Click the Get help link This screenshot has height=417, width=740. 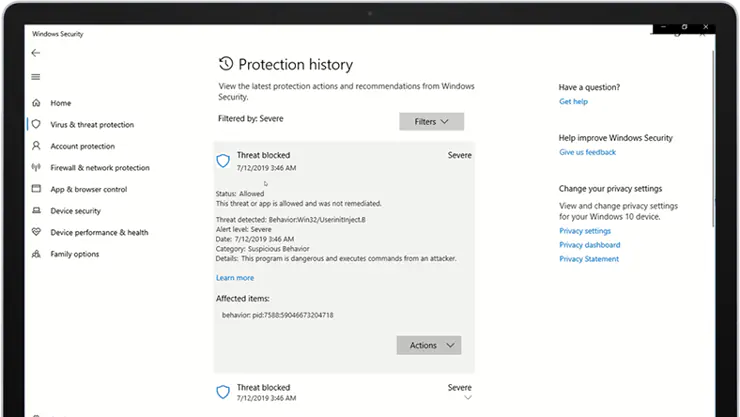(x=573, y=101)
